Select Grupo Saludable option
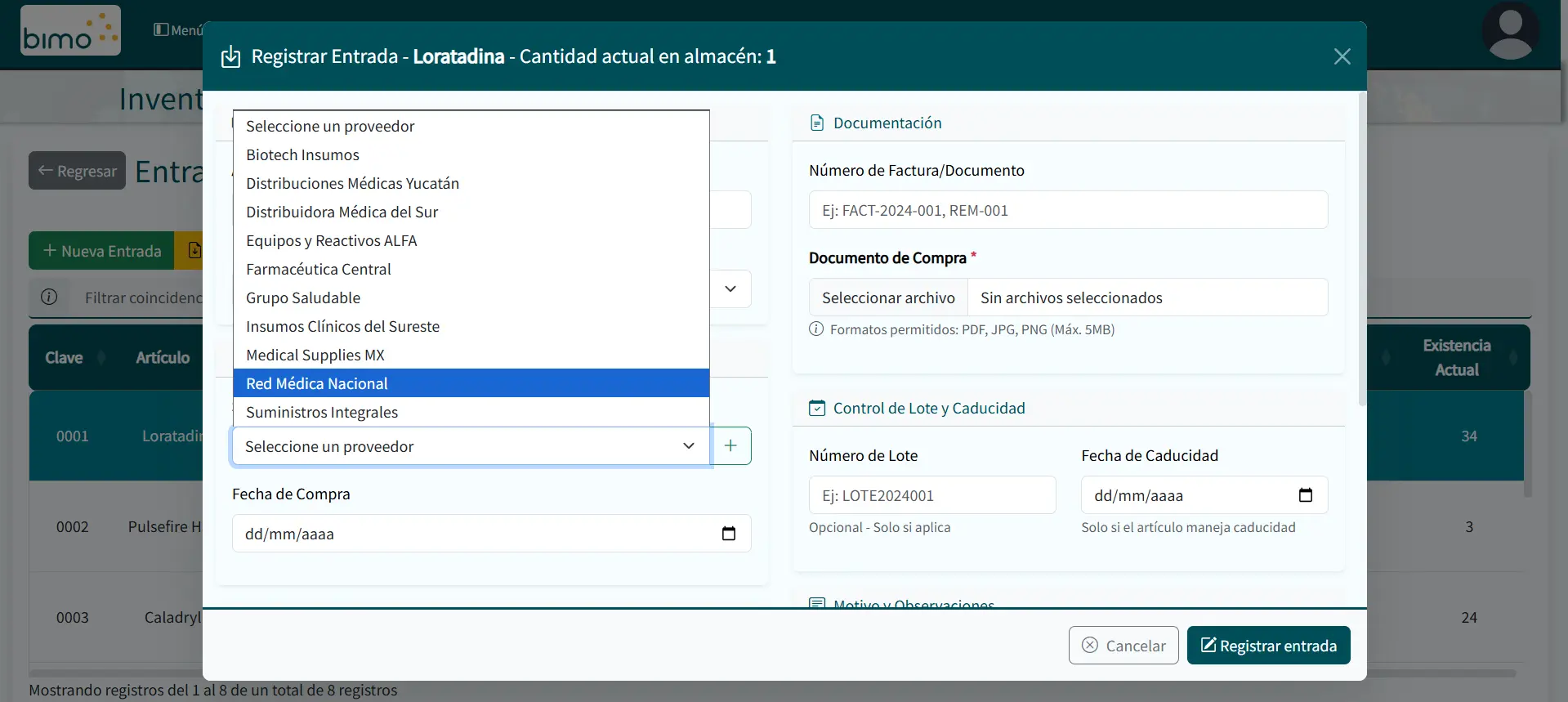The height and width of the screenshot is (702, 1568). click(x=471, y=297)
